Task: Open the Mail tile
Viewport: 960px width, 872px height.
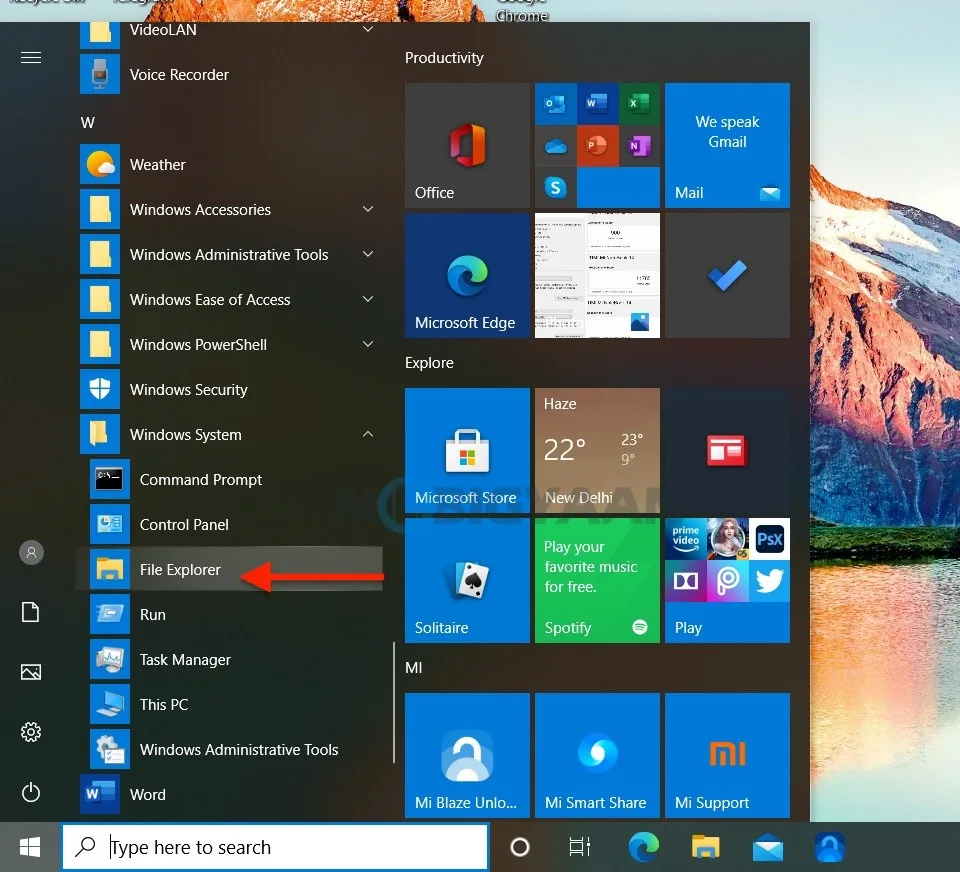Action: tap(727, 146)
